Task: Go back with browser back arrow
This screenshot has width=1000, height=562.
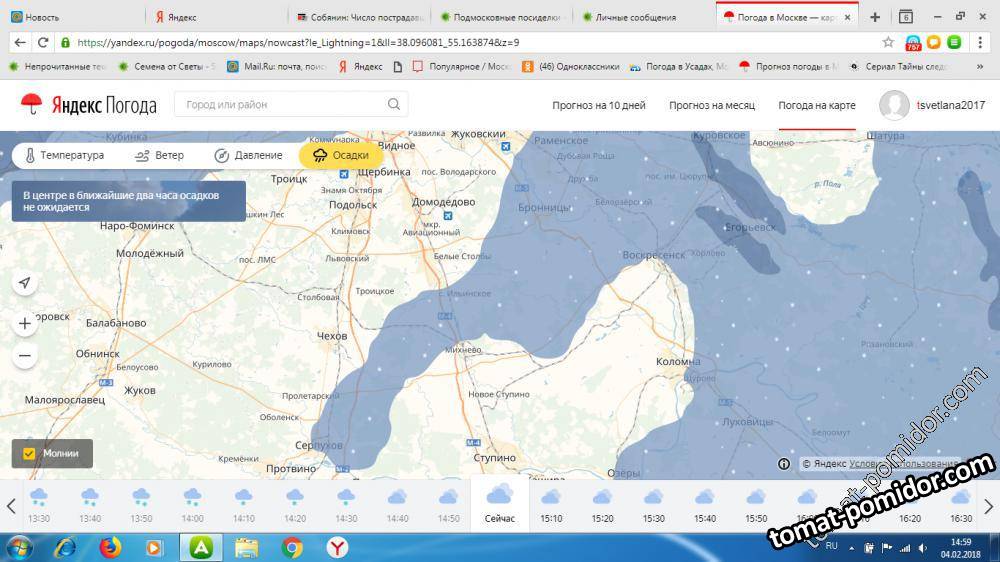Action: coord(20,43)
